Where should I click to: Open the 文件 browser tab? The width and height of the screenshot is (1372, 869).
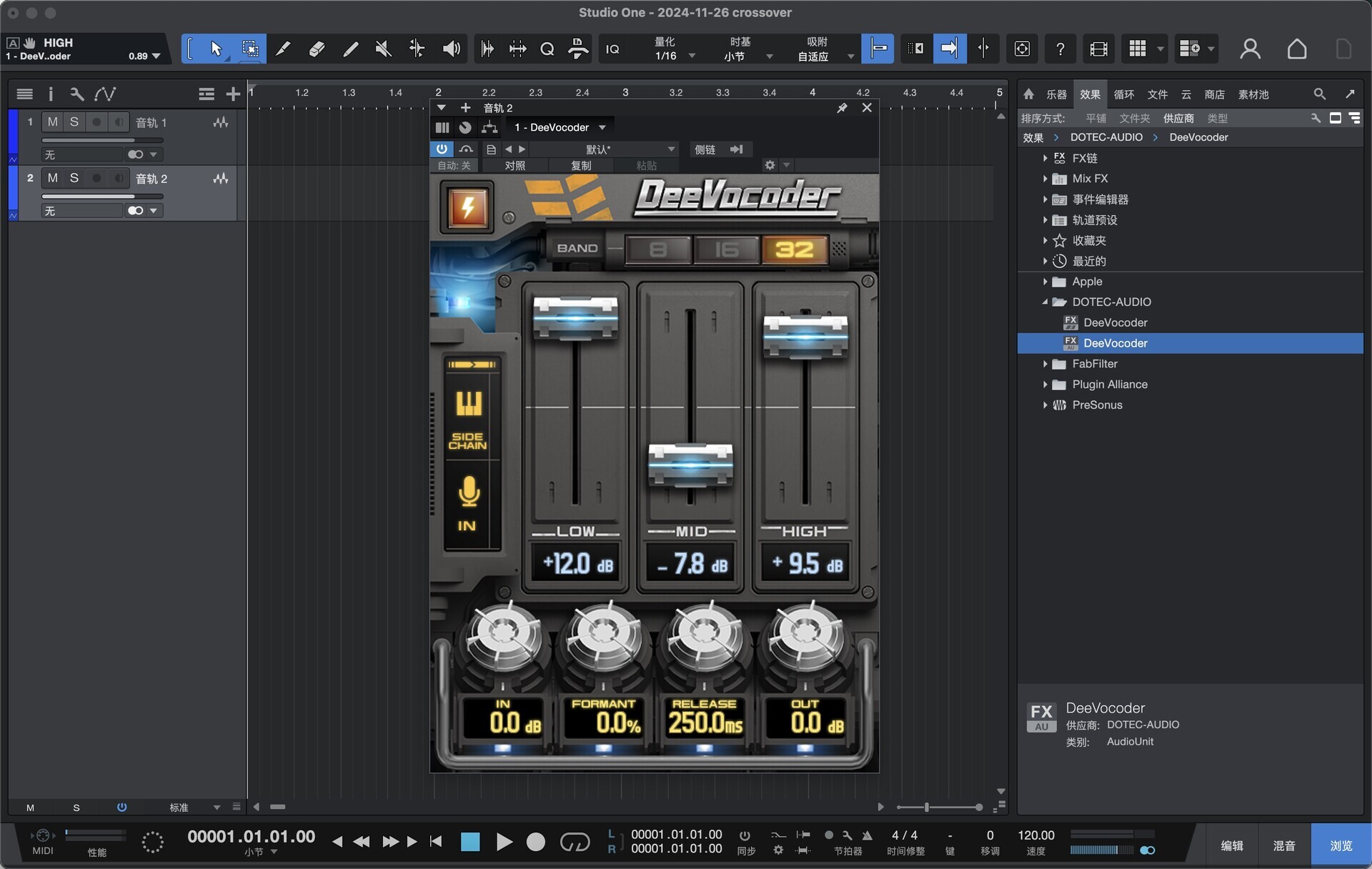point(1157,94)
